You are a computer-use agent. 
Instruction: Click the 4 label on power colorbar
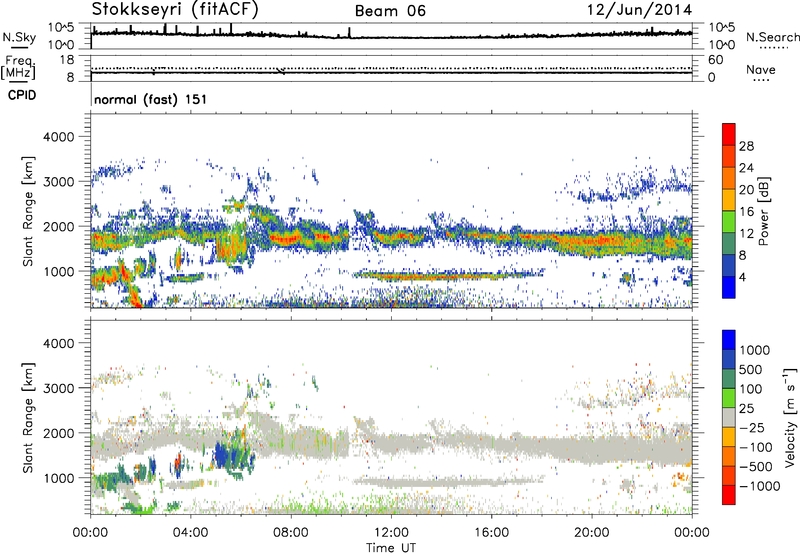pyautogui.click(x=742, y=277)
